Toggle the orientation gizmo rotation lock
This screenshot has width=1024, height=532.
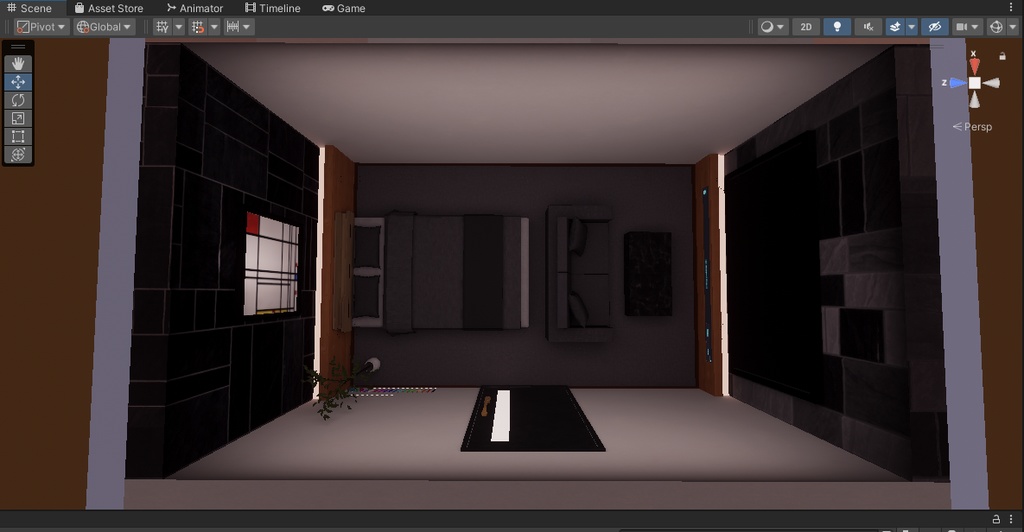coord(1002,56)
